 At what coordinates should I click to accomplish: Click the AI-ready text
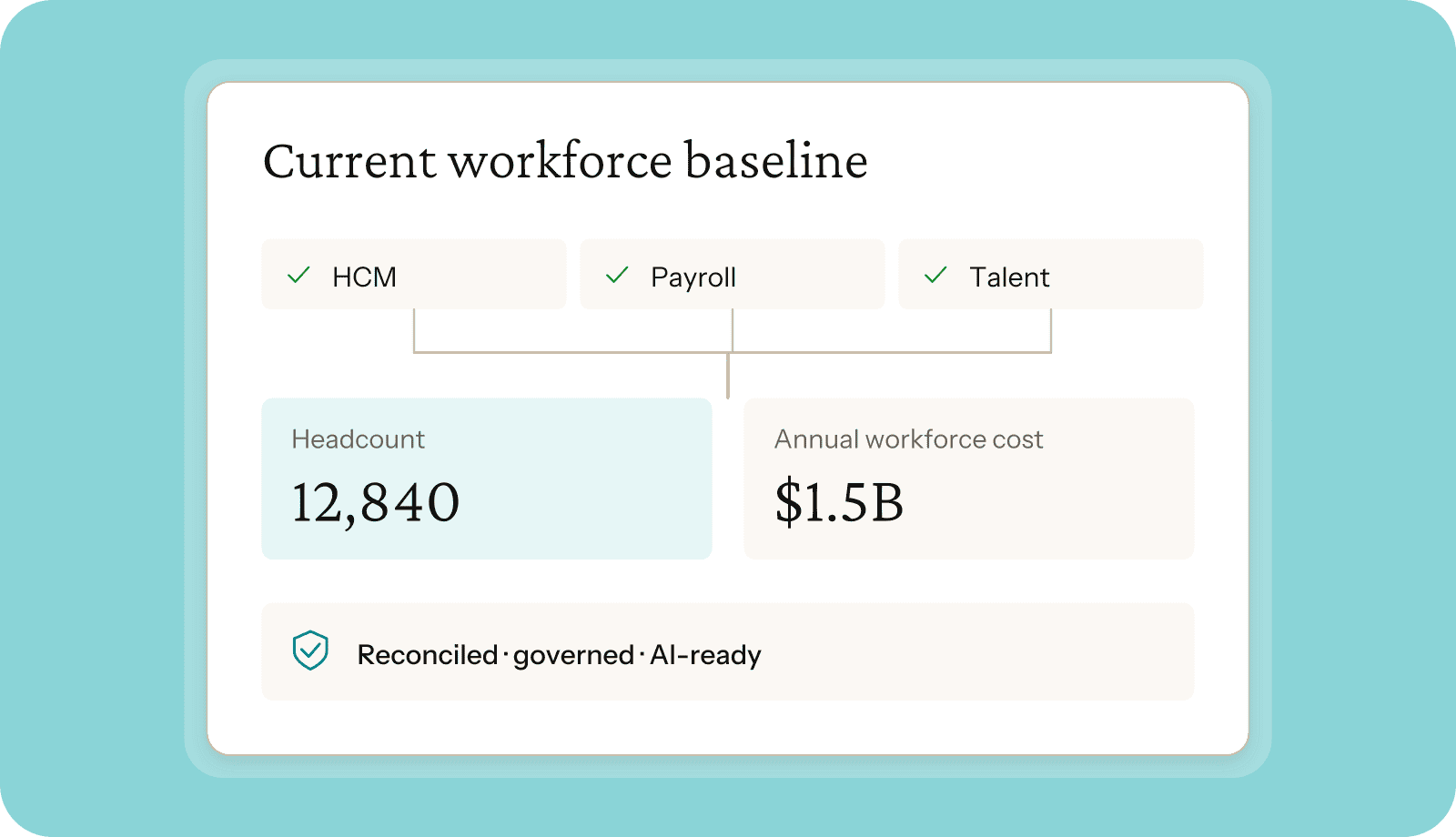pyautogui.click(x=706, y=655)
